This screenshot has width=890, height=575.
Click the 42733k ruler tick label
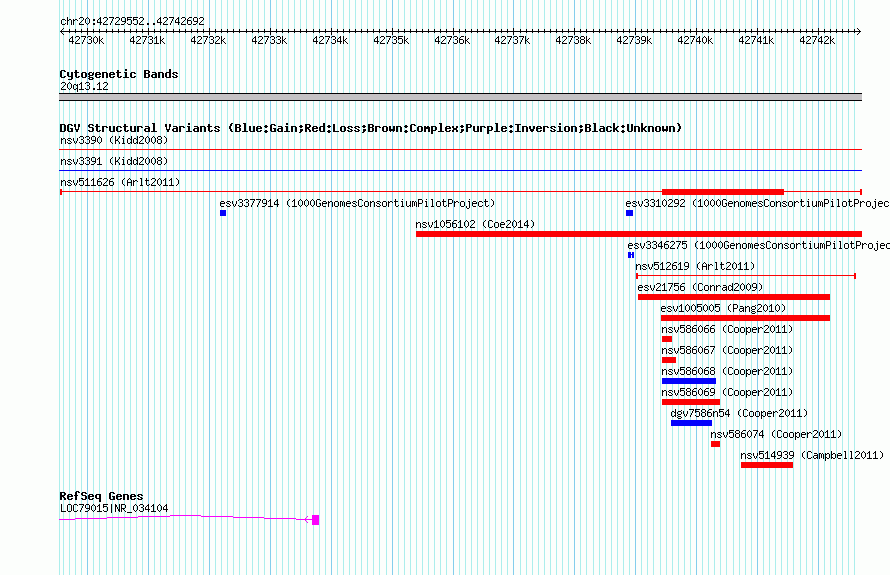click(x=269, y=40)
